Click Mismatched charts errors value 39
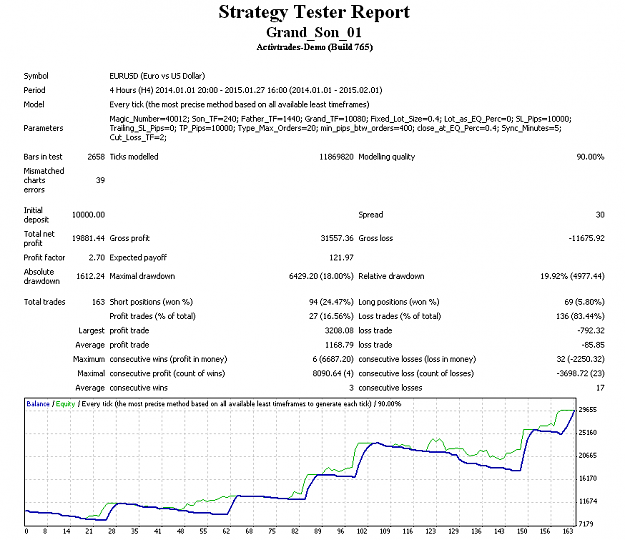625x540 pixels. point(100,180)
